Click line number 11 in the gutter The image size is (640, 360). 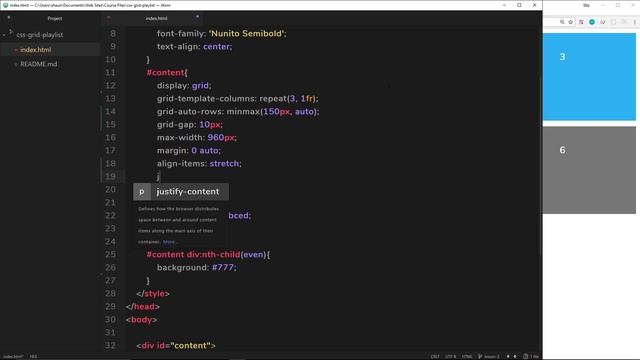coord(110,73)
